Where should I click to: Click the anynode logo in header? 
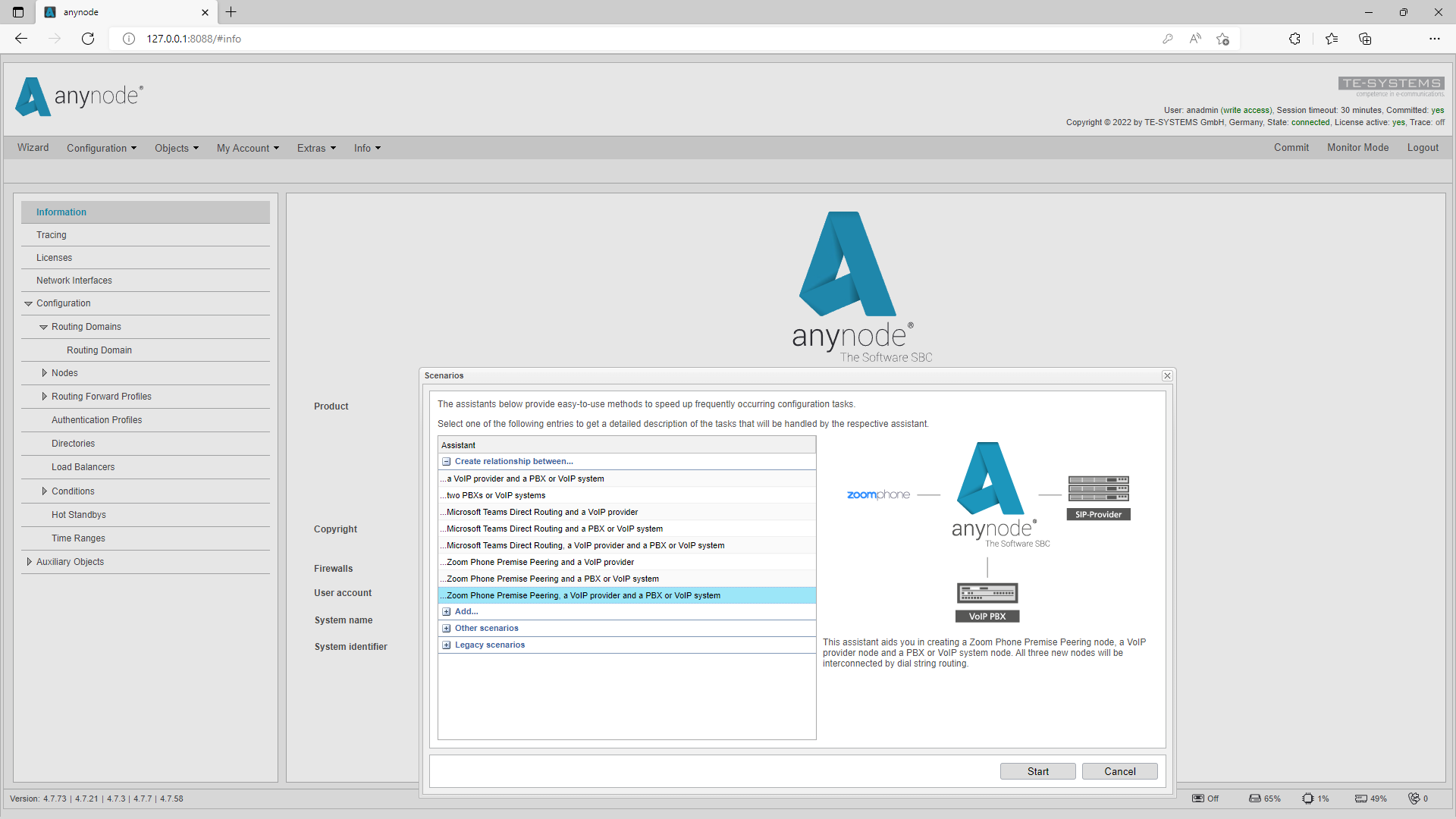pos(79,96)
